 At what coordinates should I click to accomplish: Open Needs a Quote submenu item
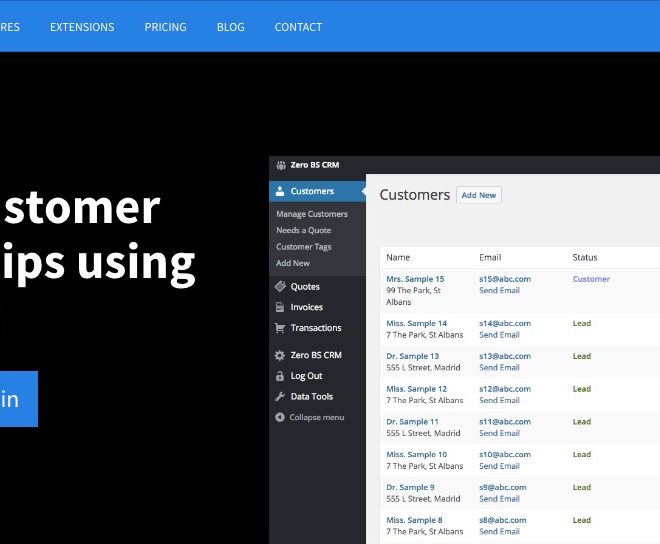[x=303, y=230]
